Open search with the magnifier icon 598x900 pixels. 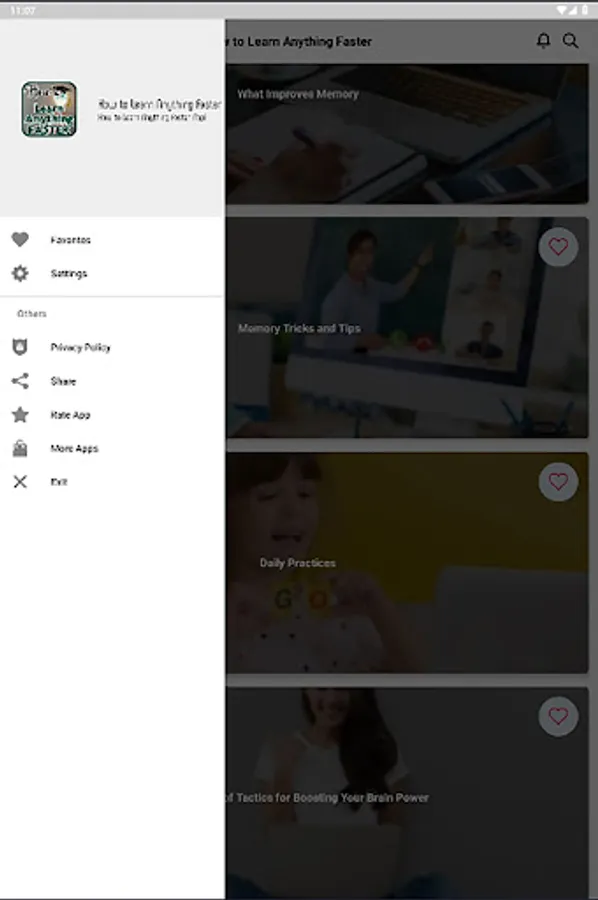click(570, 41)
